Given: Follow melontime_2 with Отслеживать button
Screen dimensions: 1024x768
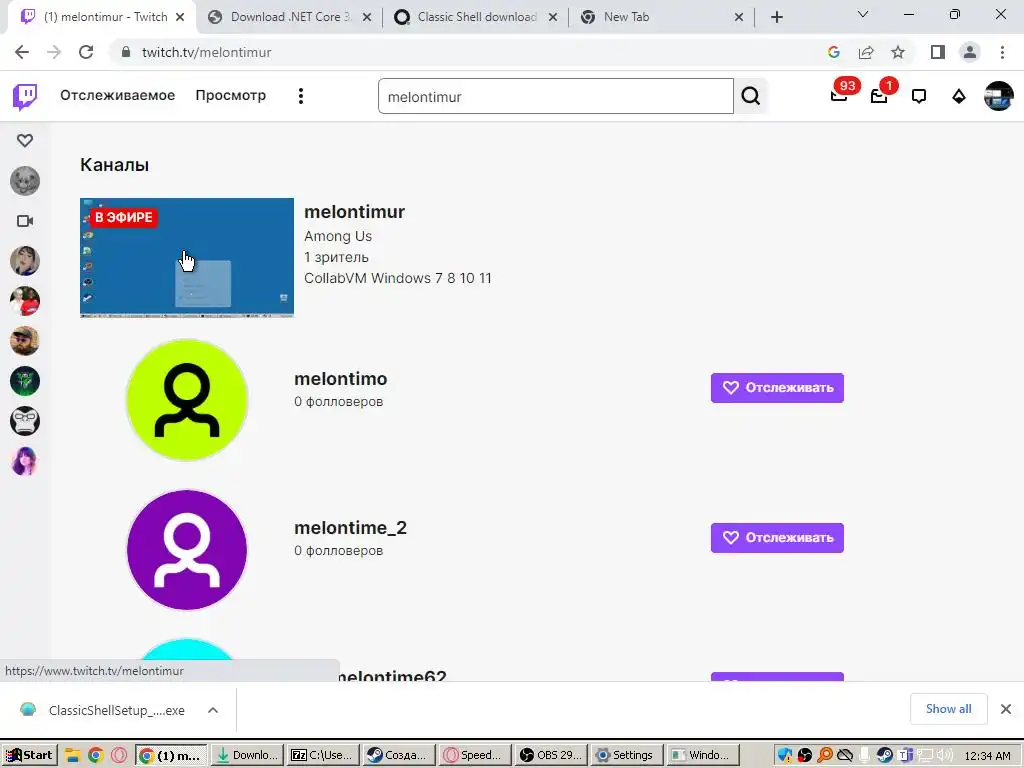Looking at the screenshot, I should [777, 538].
